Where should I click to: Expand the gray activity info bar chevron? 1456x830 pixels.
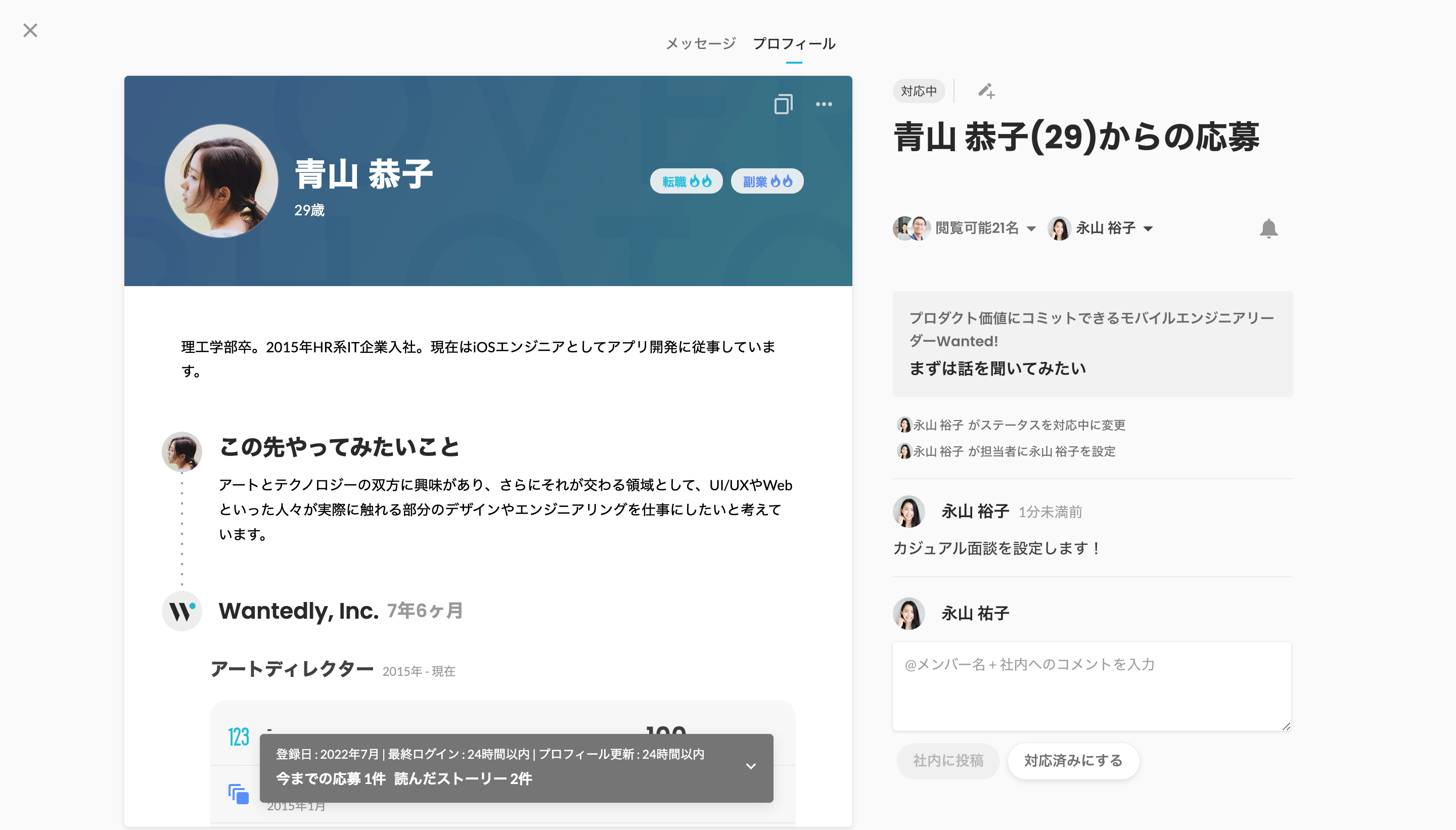pyautogui.click(x=751, y=766)
